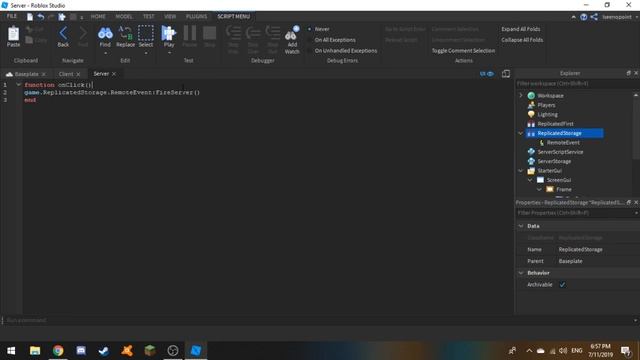Close the Server script tab
This screenshot has height=360, width=640.
coord(114,74)
